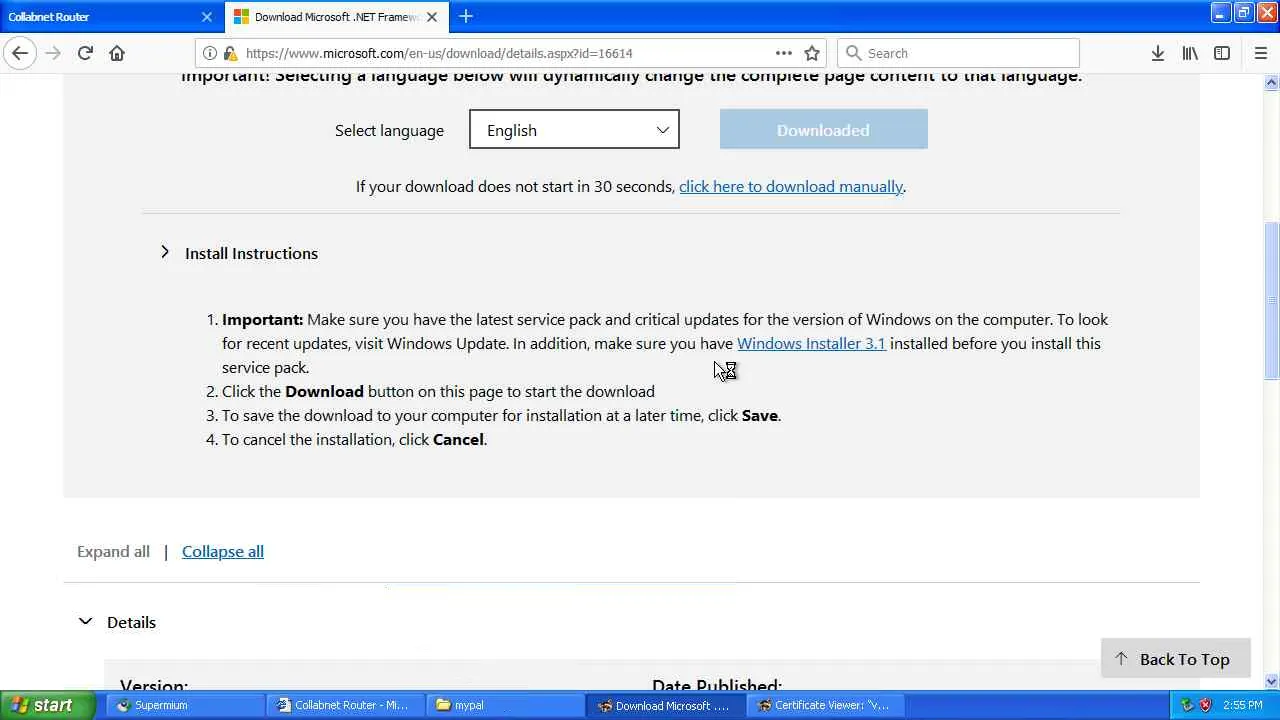Bookmark this page with the star icon
This screenshot has width=1280, height=720.
[x=812, y=53]
